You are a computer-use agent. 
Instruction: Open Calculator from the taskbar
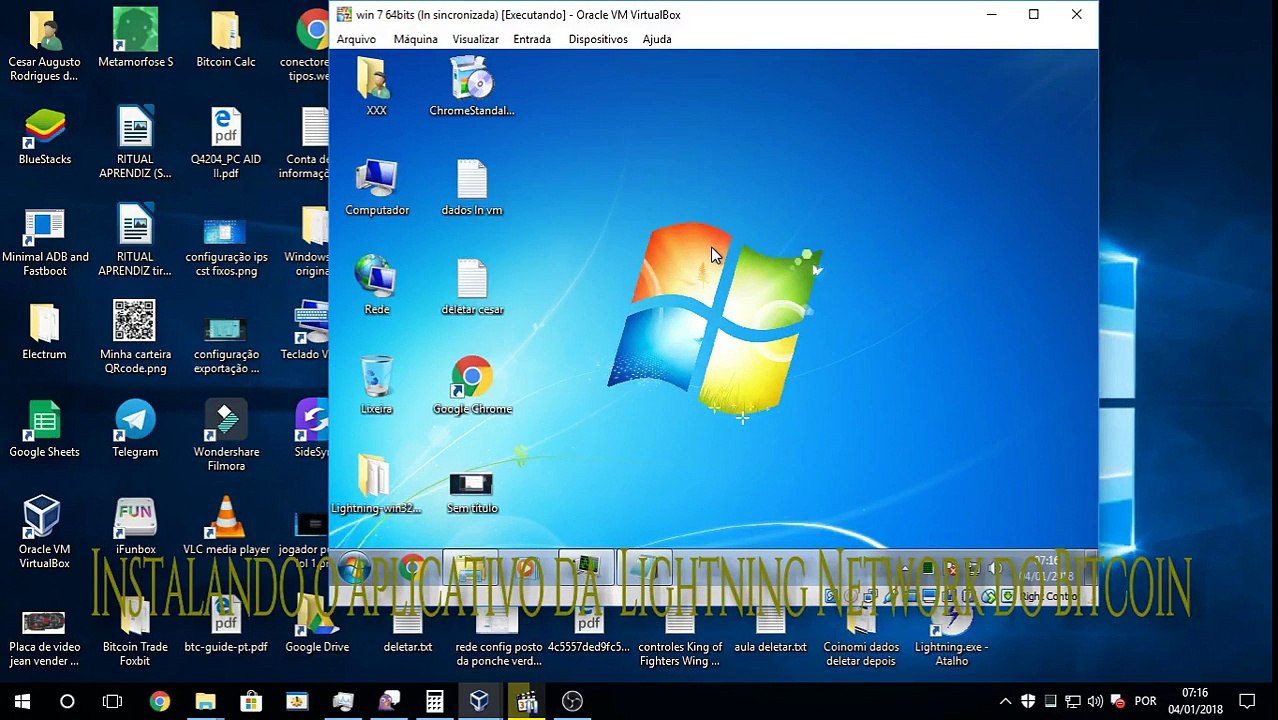[435, 701]
